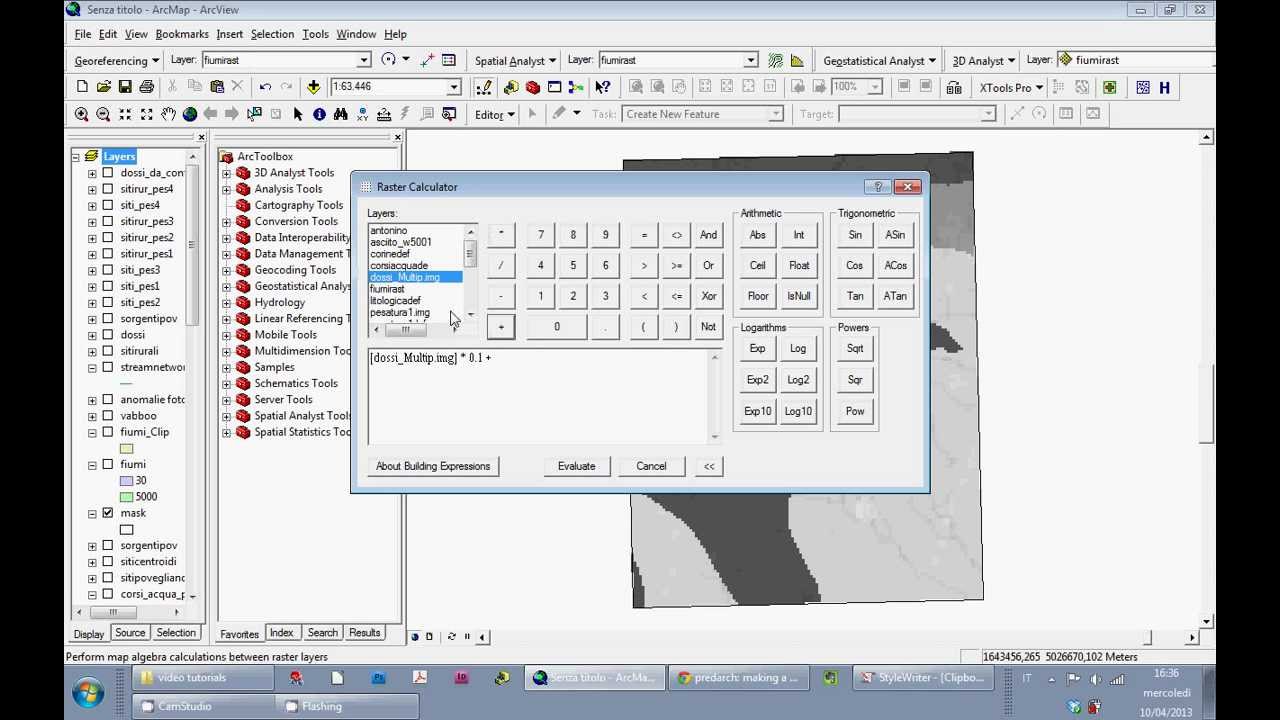Open CamStudio from the taskbar
Viewport: 1280px width, 720px height.
coord(200,706)
